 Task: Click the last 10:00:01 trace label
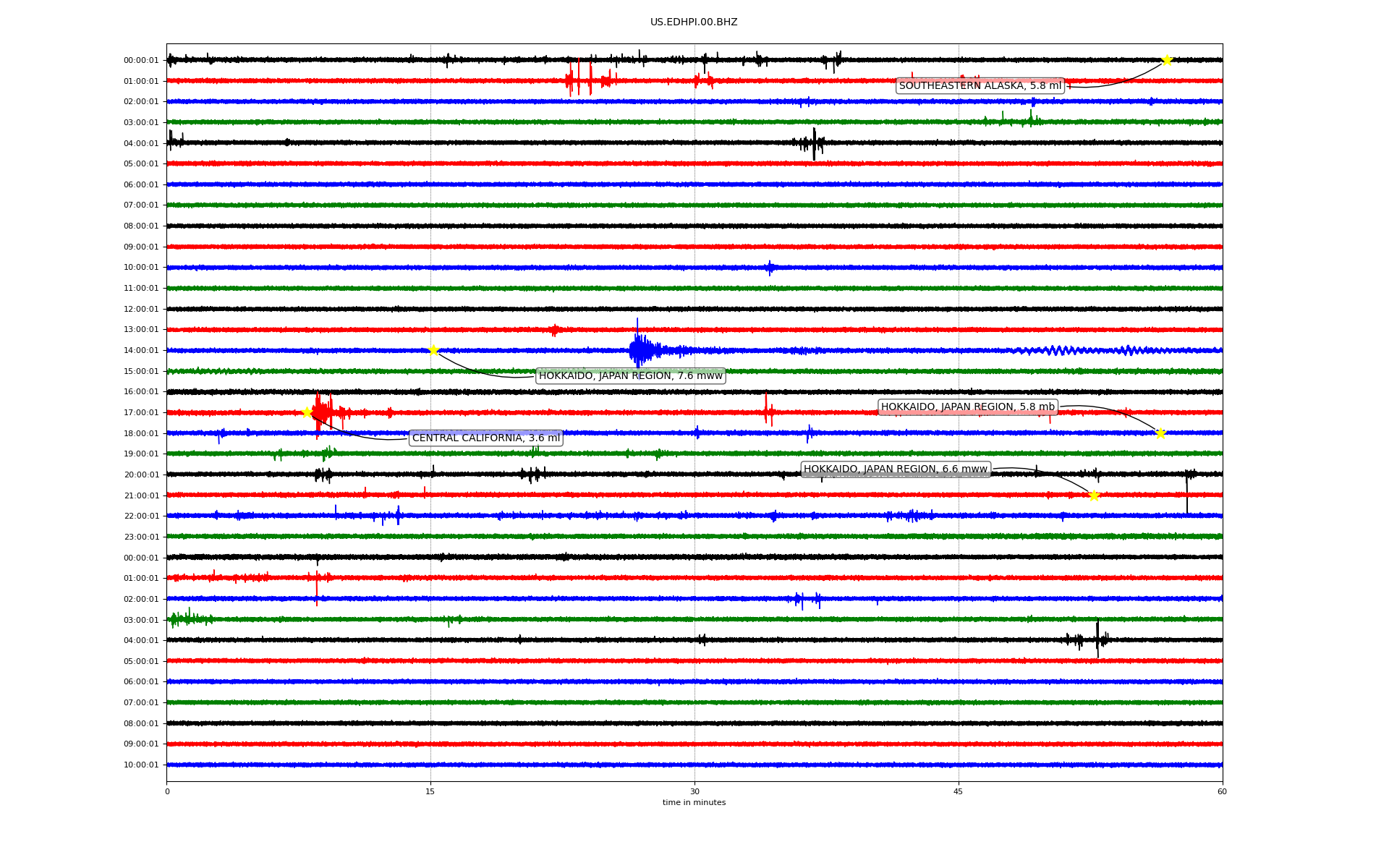[140, 765]
